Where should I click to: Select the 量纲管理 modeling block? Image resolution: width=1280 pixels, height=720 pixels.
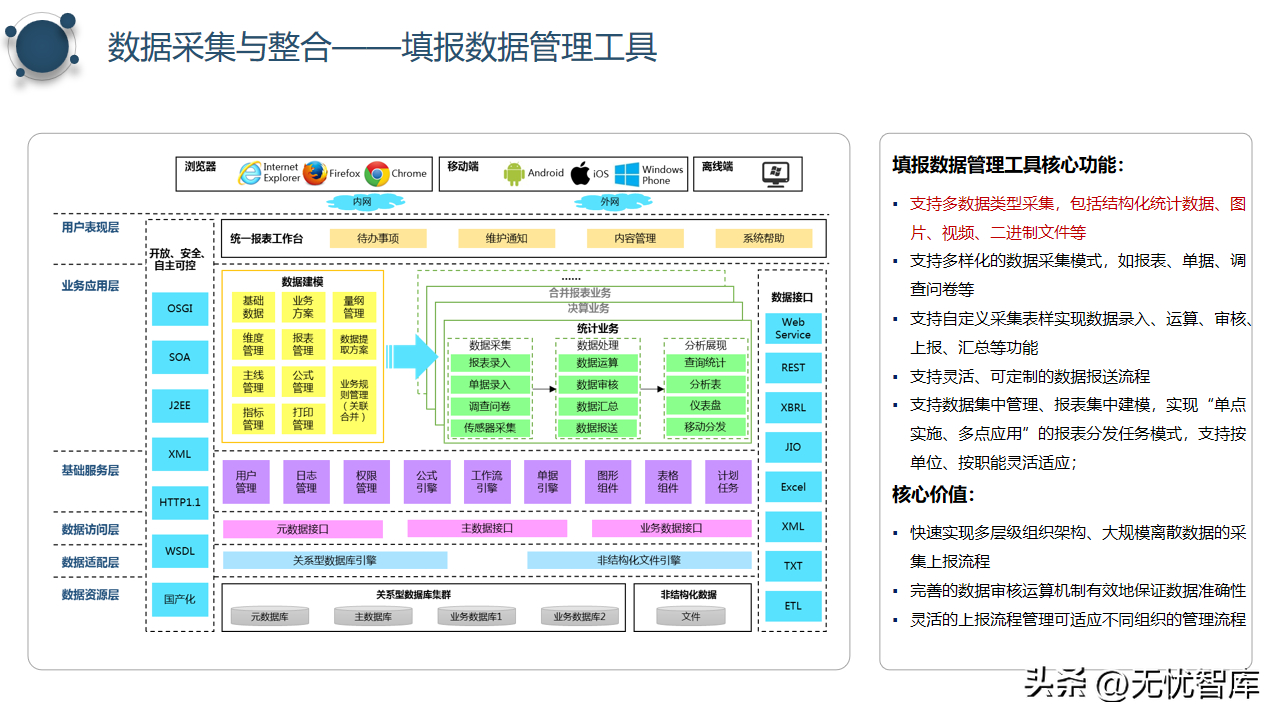(x=354, y=307)
